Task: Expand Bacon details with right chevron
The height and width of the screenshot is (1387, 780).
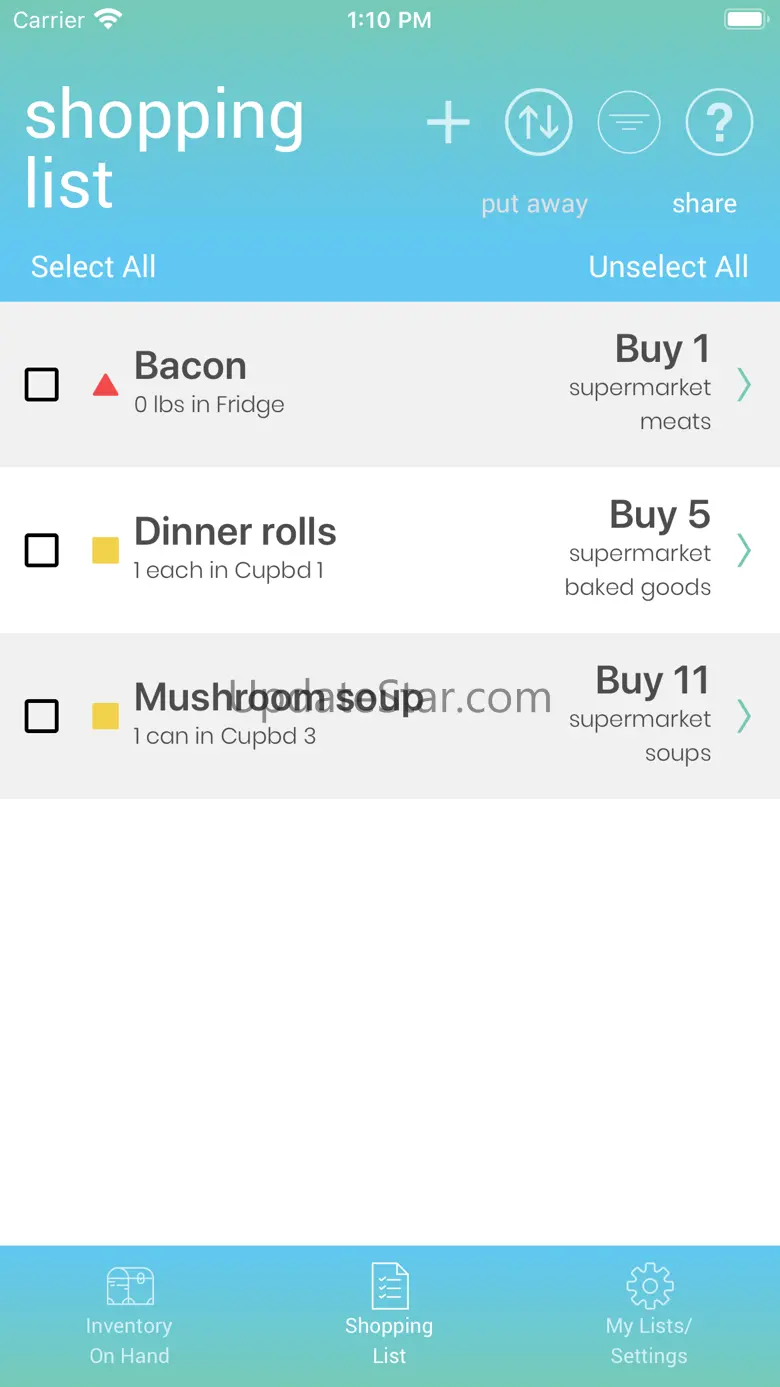Action: pyautogui.click(x=743, y=385)
